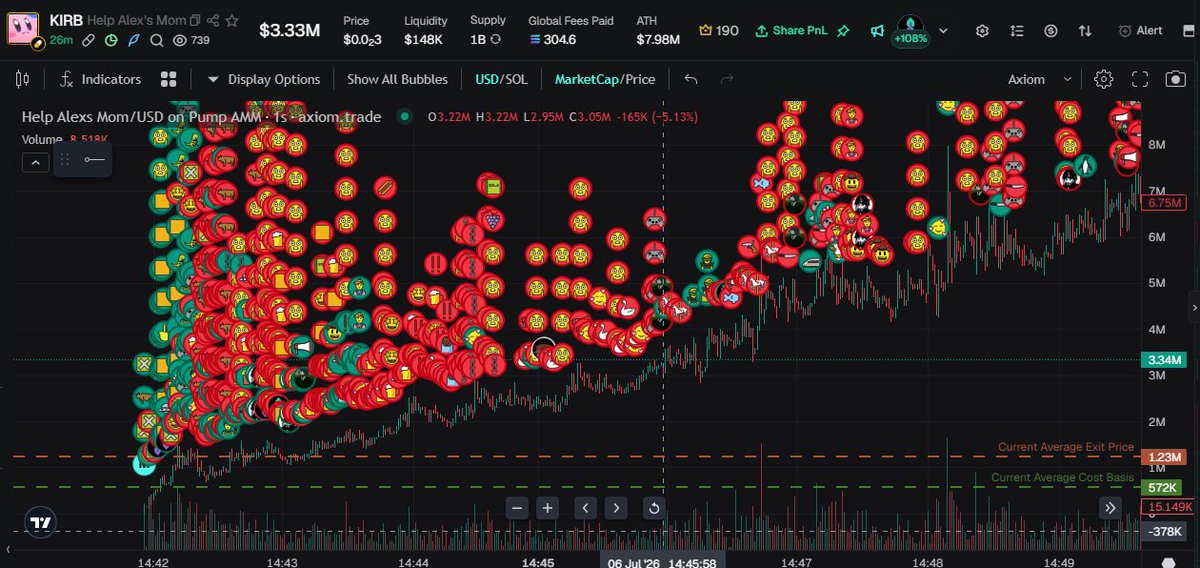Switch the USD/SOL currency toggle
Image resolution: width=1200 pixels, height=568 pixels.
coord(501,79)
